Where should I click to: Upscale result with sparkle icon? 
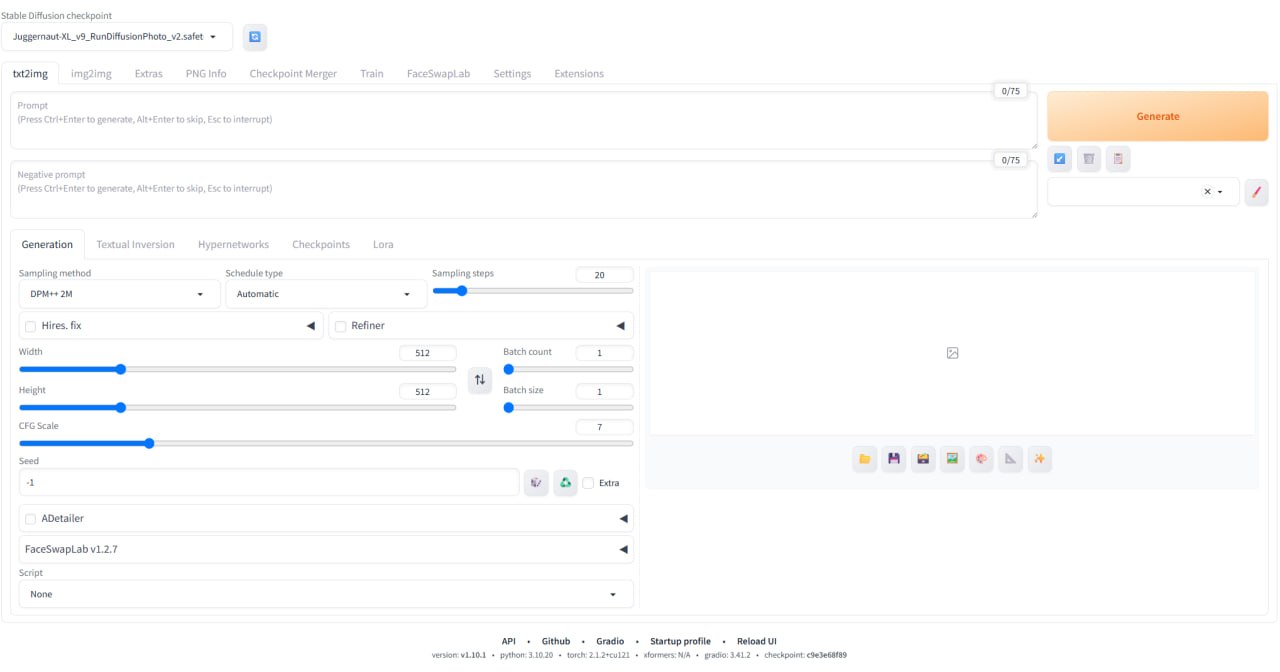1039,459
